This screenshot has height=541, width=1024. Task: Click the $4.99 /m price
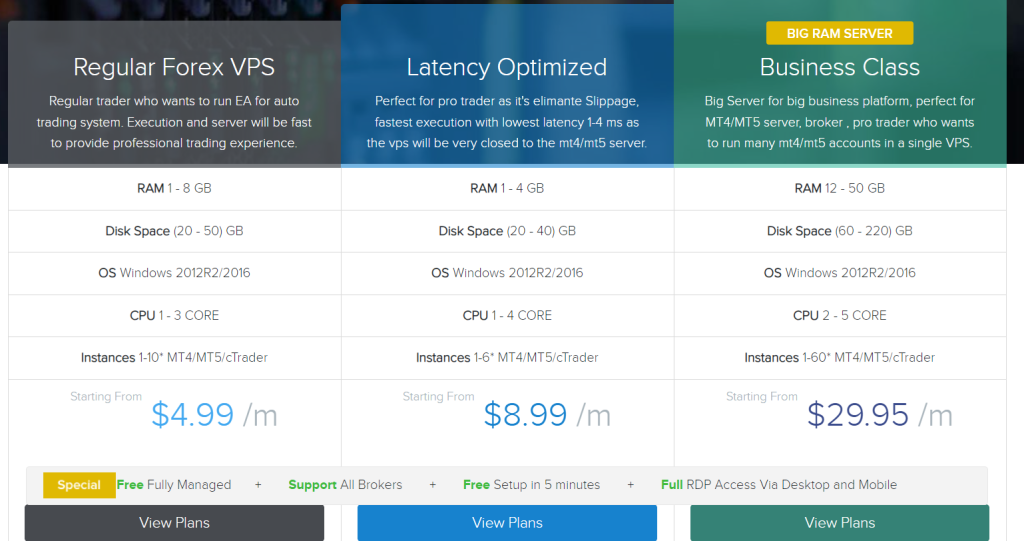point(214,414)
